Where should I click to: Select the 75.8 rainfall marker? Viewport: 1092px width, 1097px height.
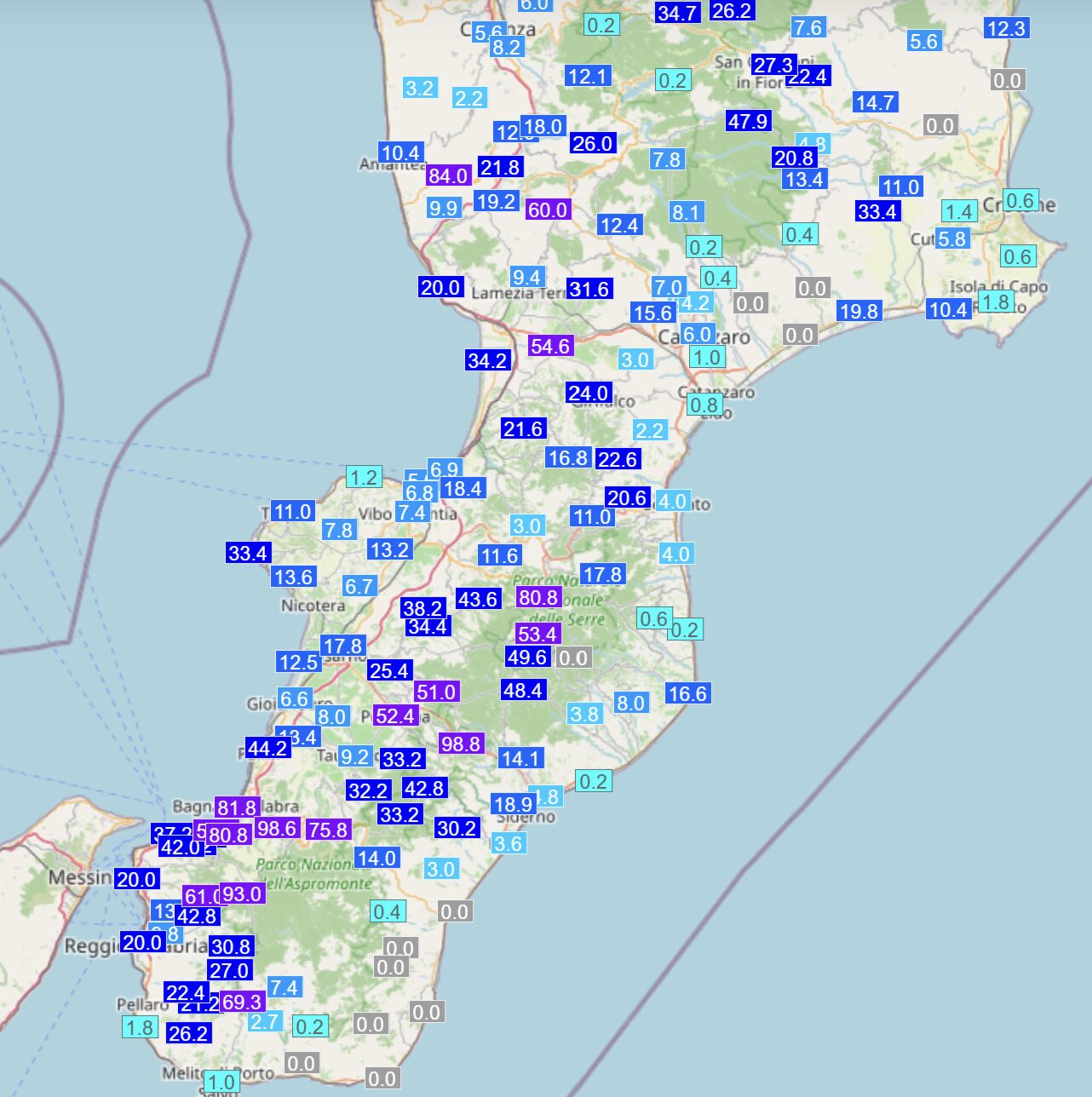[x=329, y=830]
